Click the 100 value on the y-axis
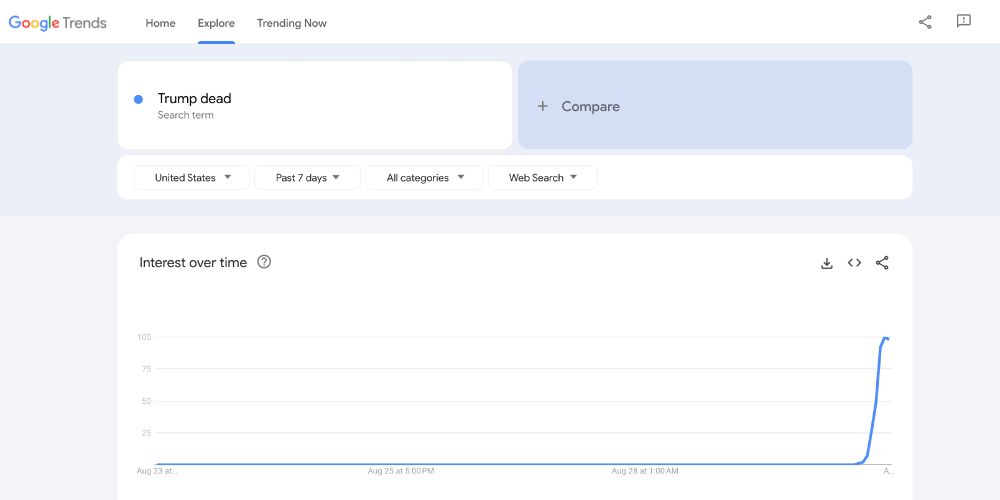The image size is (1000, 500). tap(143, 337)
